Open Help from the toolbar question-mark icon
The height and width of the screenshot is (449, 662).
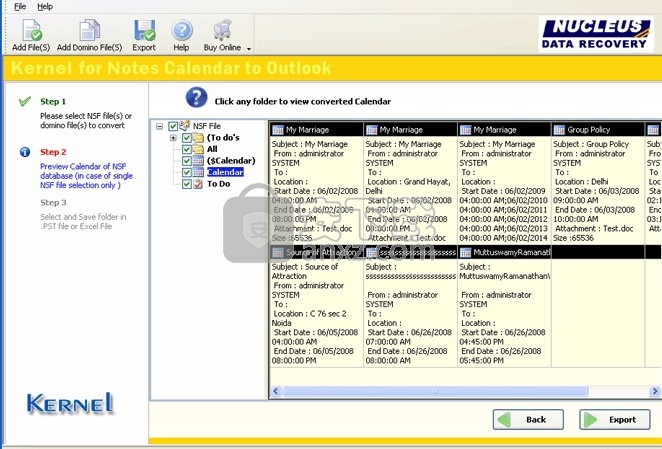point(182,30)
